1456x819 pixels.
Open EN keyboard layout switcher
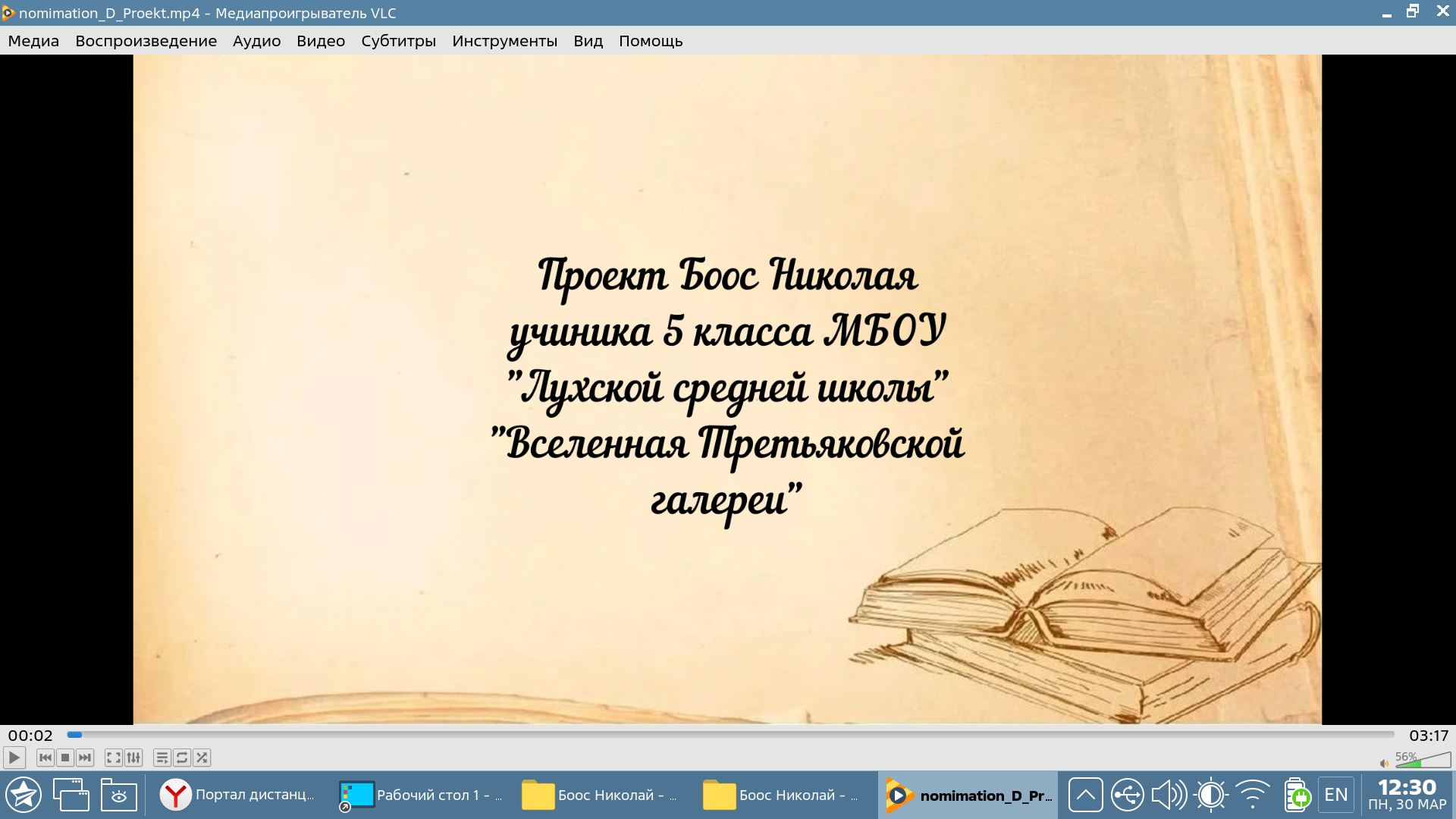(1335, 795)
